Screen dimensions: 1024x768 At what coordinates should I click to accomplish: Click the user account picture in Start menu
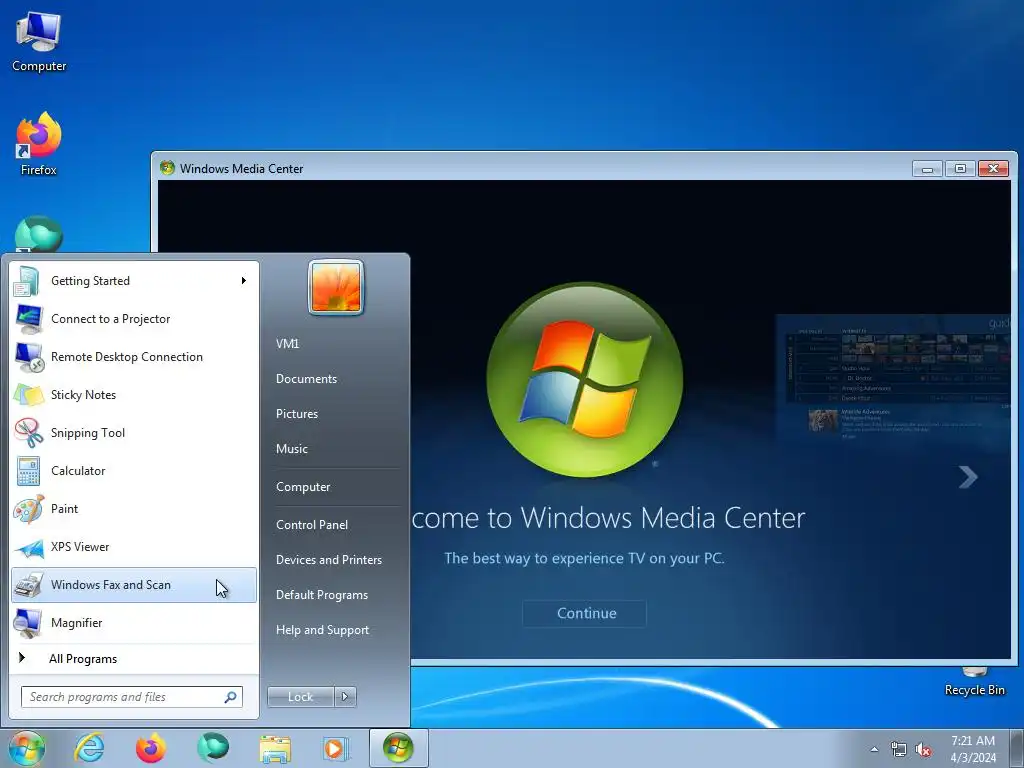coord(336,287)
